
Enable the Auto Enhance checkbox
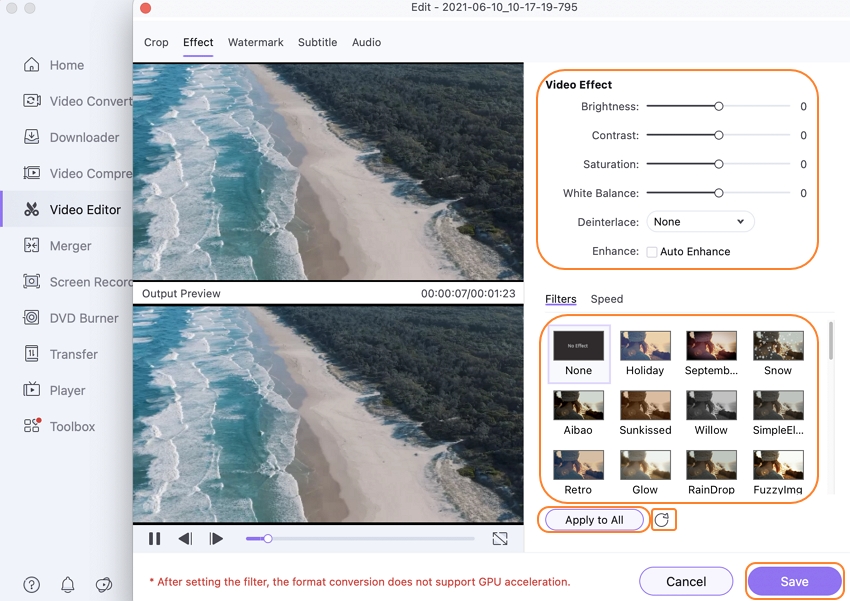click(652, 252)
